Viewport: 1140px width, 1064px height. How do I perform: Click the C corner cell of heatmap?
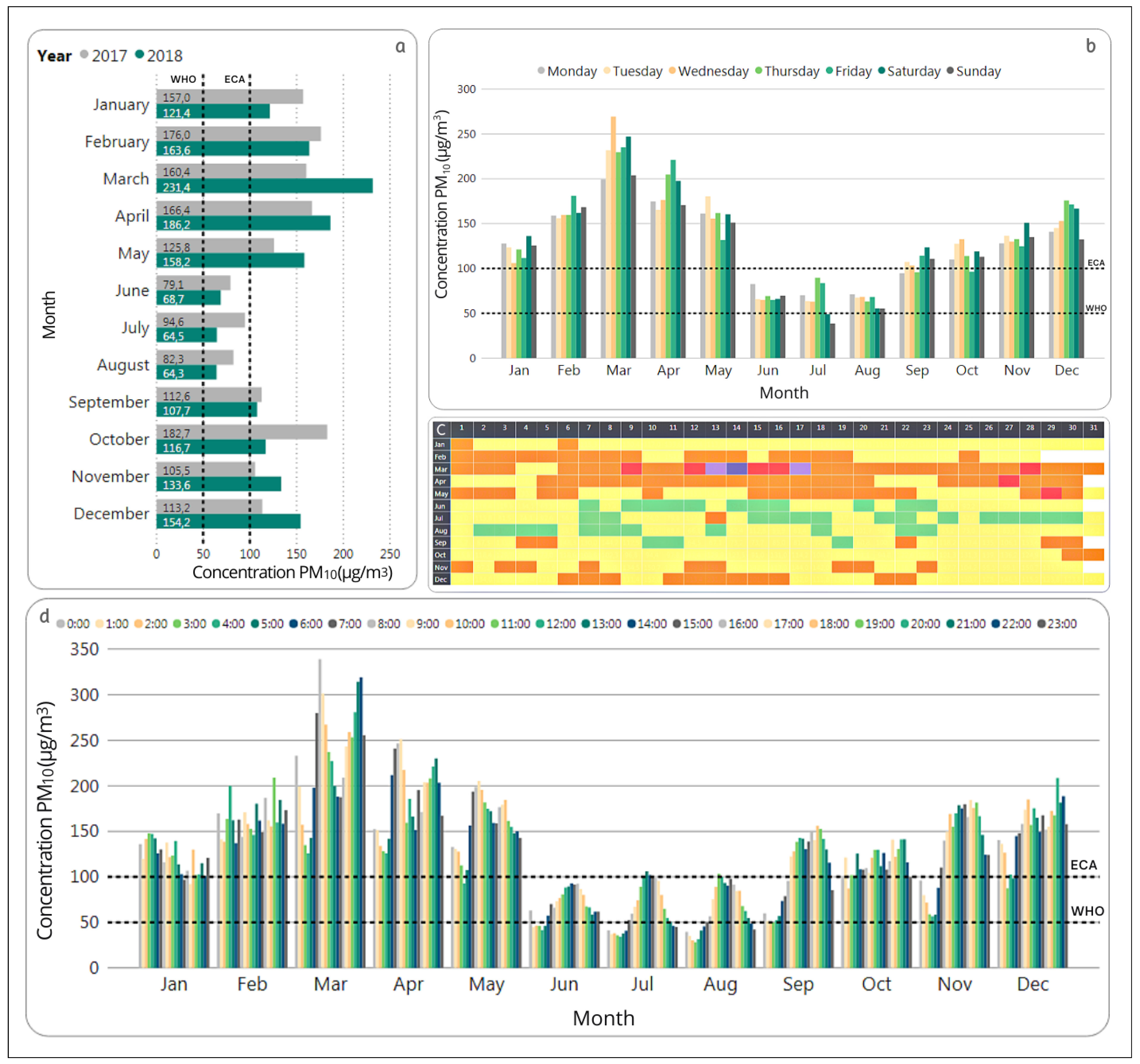pos(441,430)
